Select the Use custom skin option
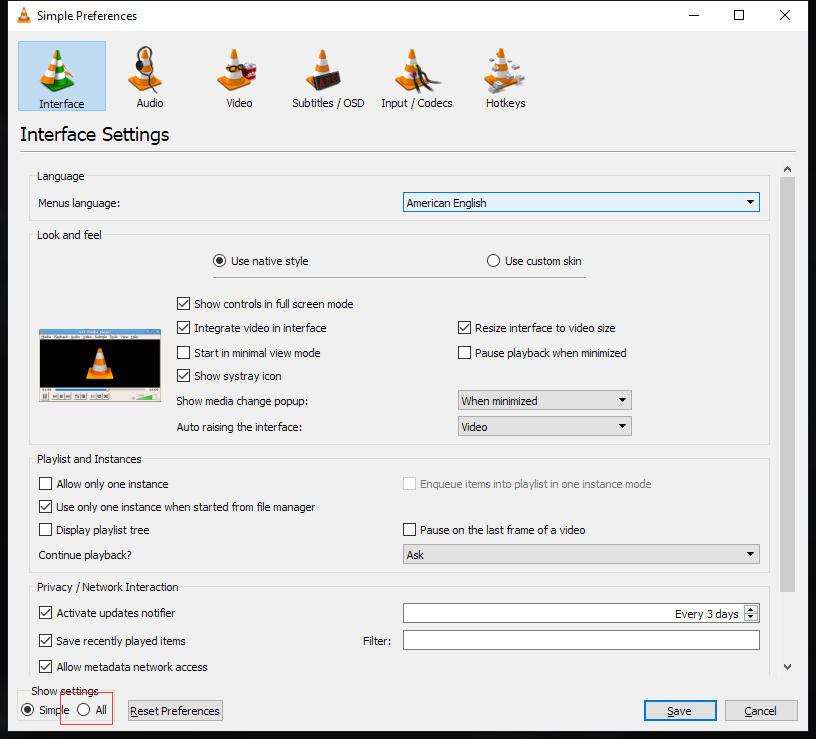Viewport: 816px width, 739px height. [x=493, y=260]
